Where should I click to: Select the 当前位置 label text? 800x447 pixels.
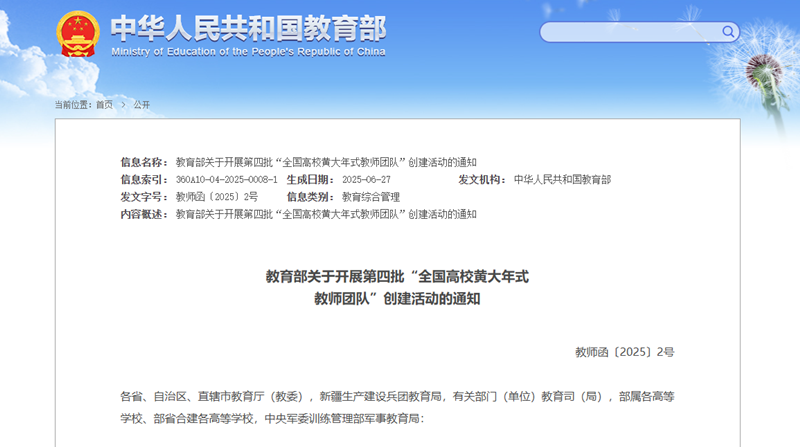[72, 105]
